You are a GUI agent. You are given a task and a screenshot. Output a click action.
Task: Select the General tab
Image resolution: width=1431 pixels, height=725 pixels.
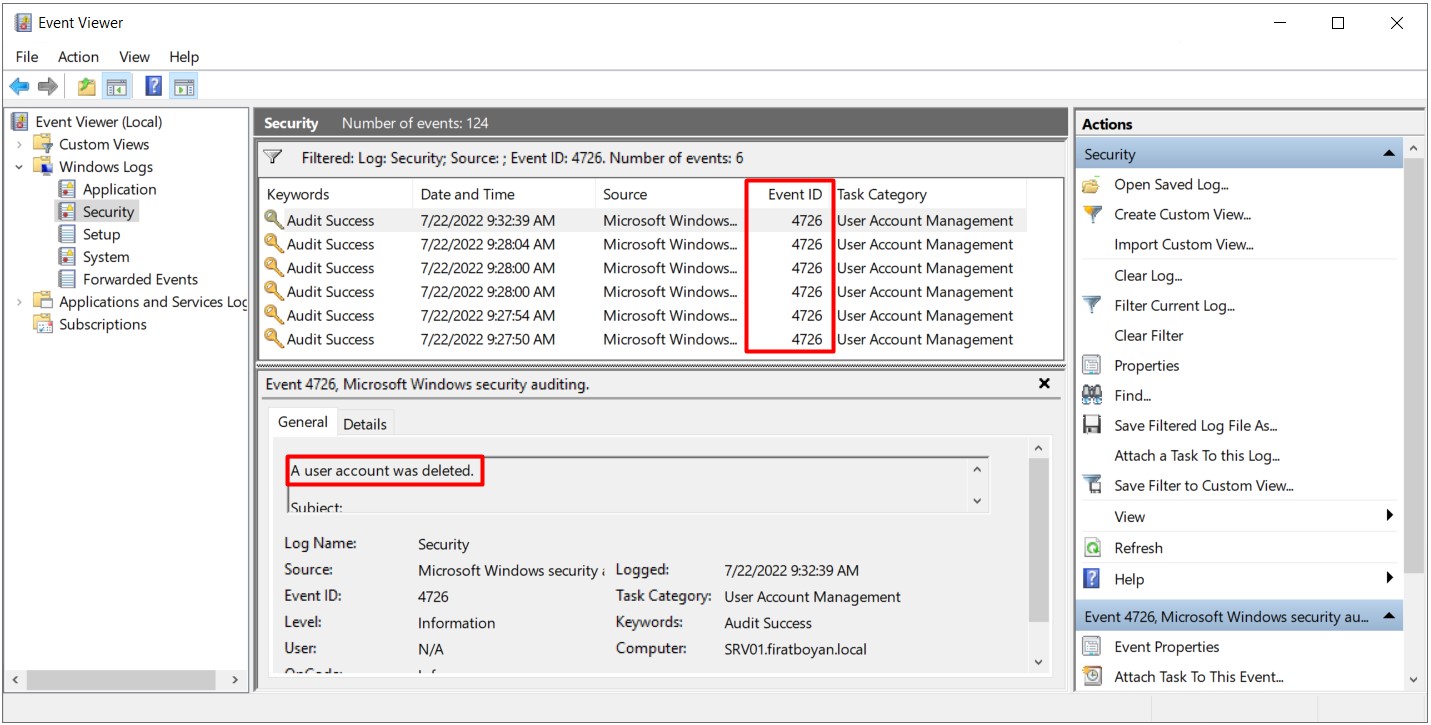click(303, 422)
